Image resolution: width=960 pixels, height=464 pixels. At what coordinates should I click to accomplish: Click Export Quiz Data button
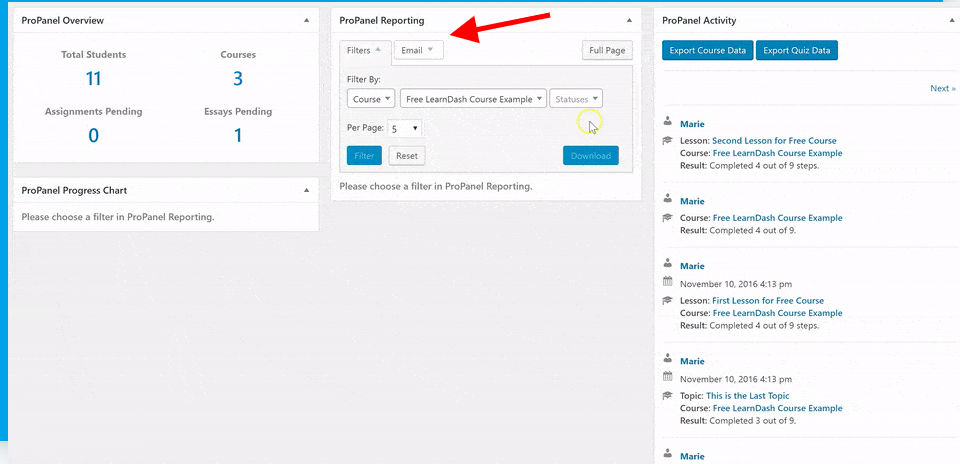(797, 50)
